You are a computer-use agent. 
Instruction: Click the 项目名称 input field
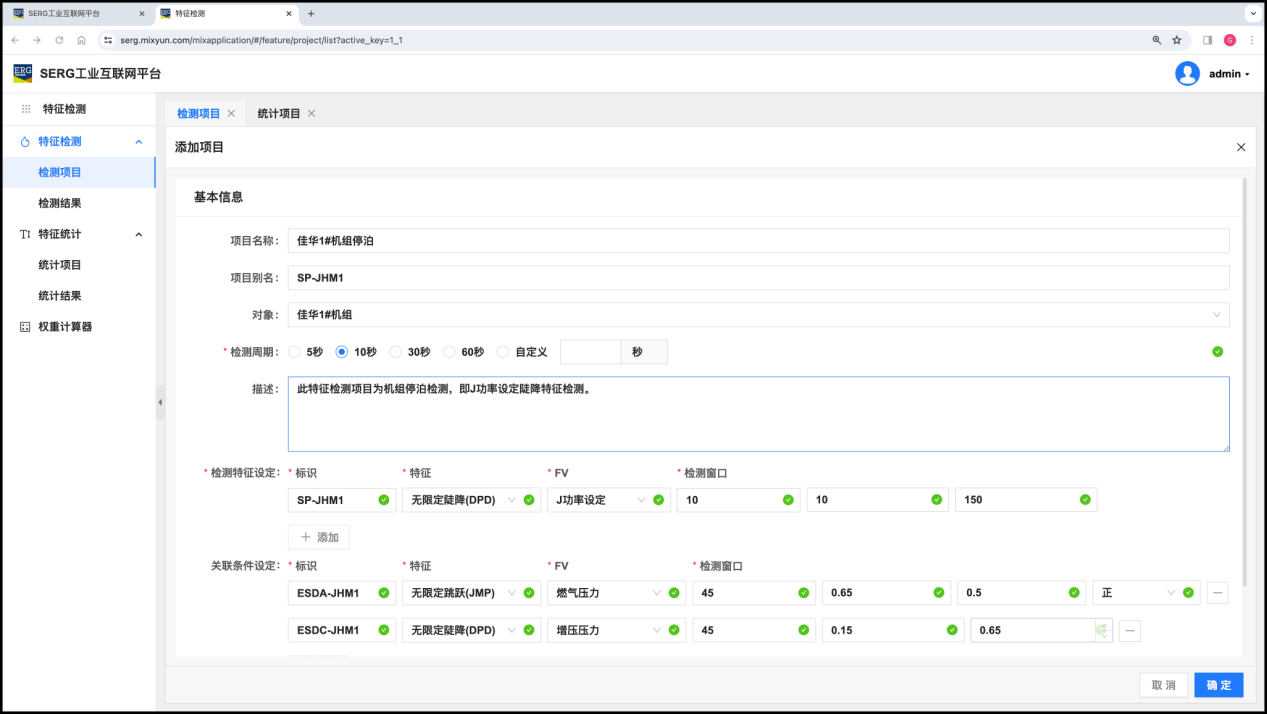click(x=758, y=241)
